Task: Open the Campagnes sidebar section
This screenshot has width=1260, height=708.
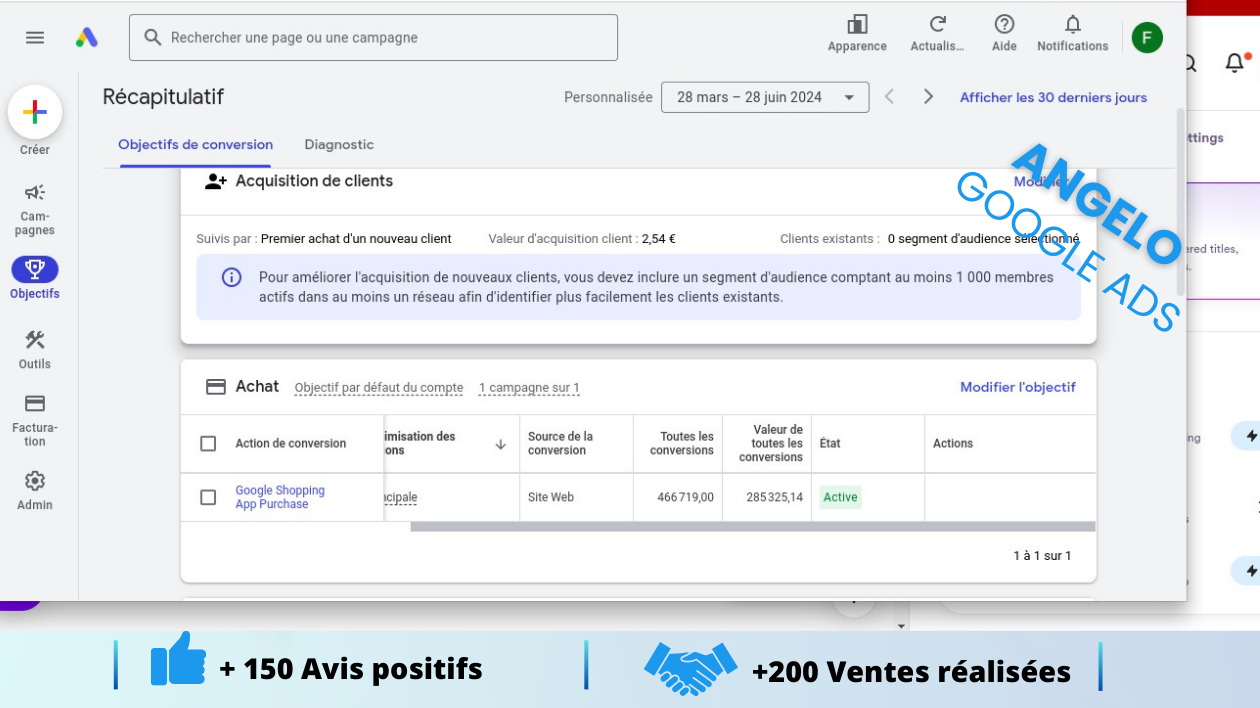Action: (x=35, y=209)
